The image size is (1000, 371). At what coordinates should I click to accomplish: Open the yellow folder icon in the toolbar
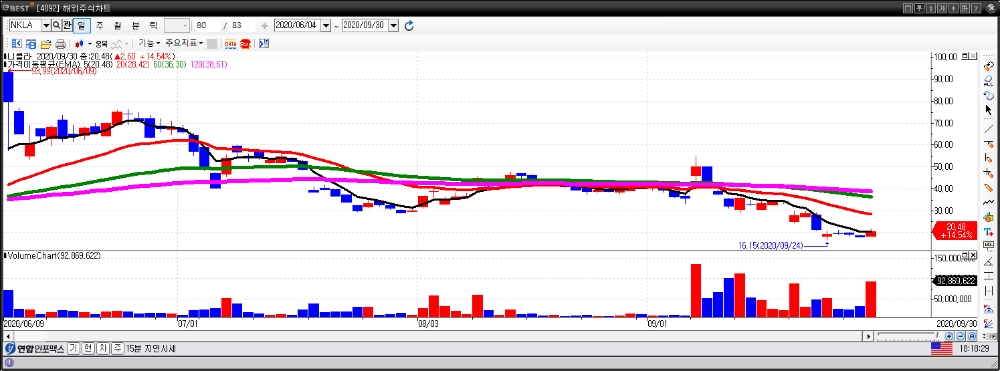point(46,44)
